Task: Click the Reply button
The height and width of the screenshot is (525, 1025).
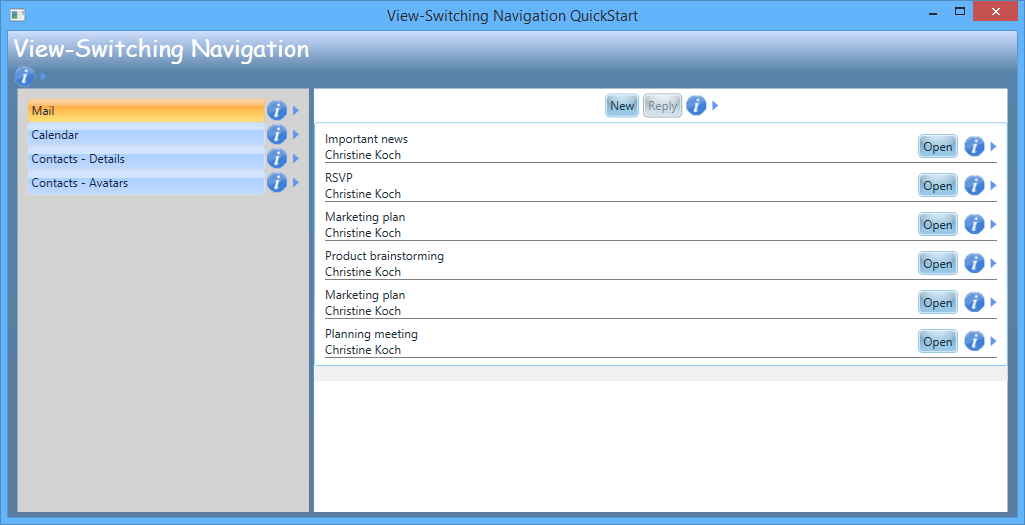Action: click(662, 106)
